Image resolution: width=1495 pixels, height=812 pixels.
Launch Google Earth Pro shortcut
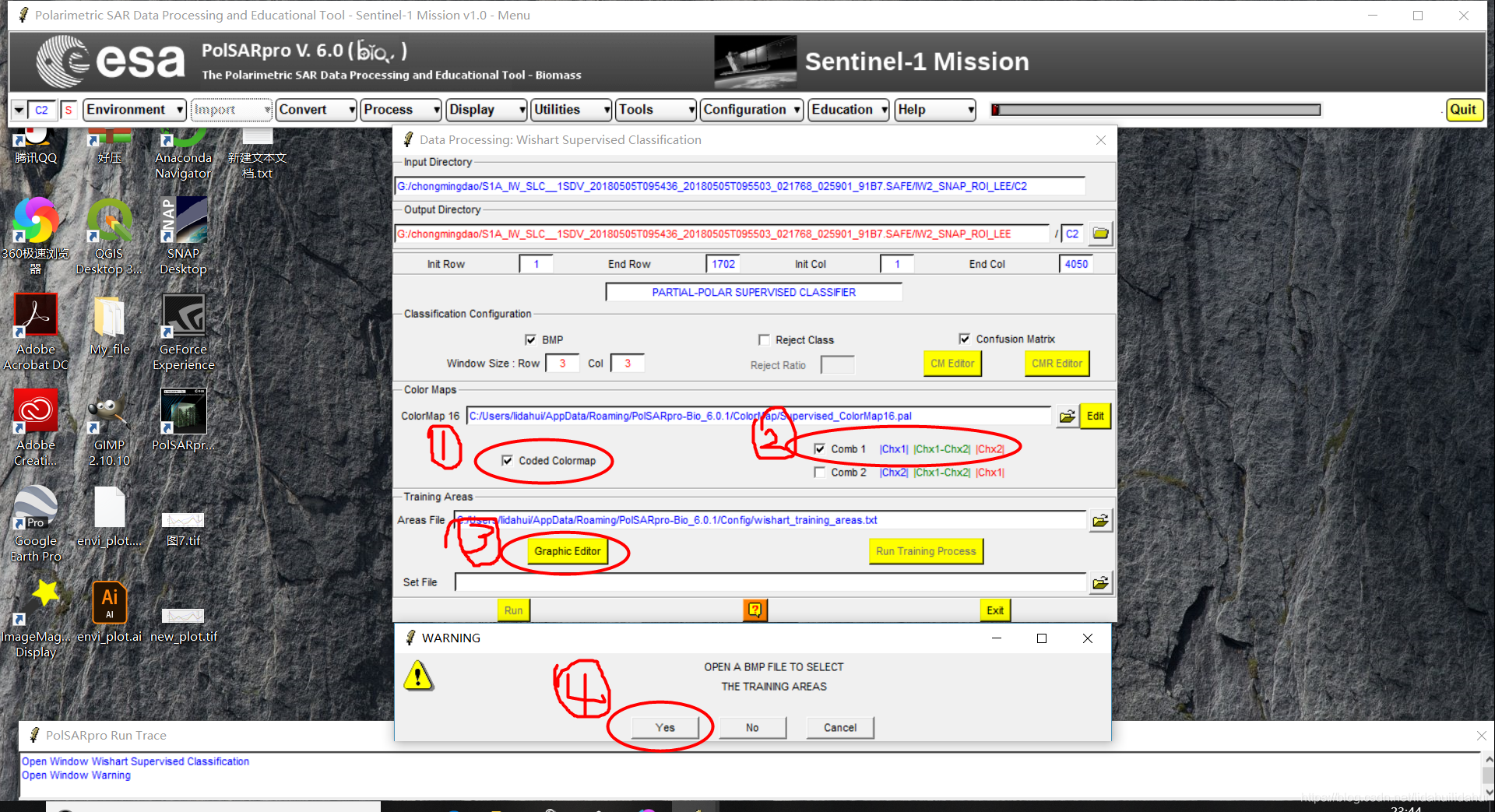36,523
